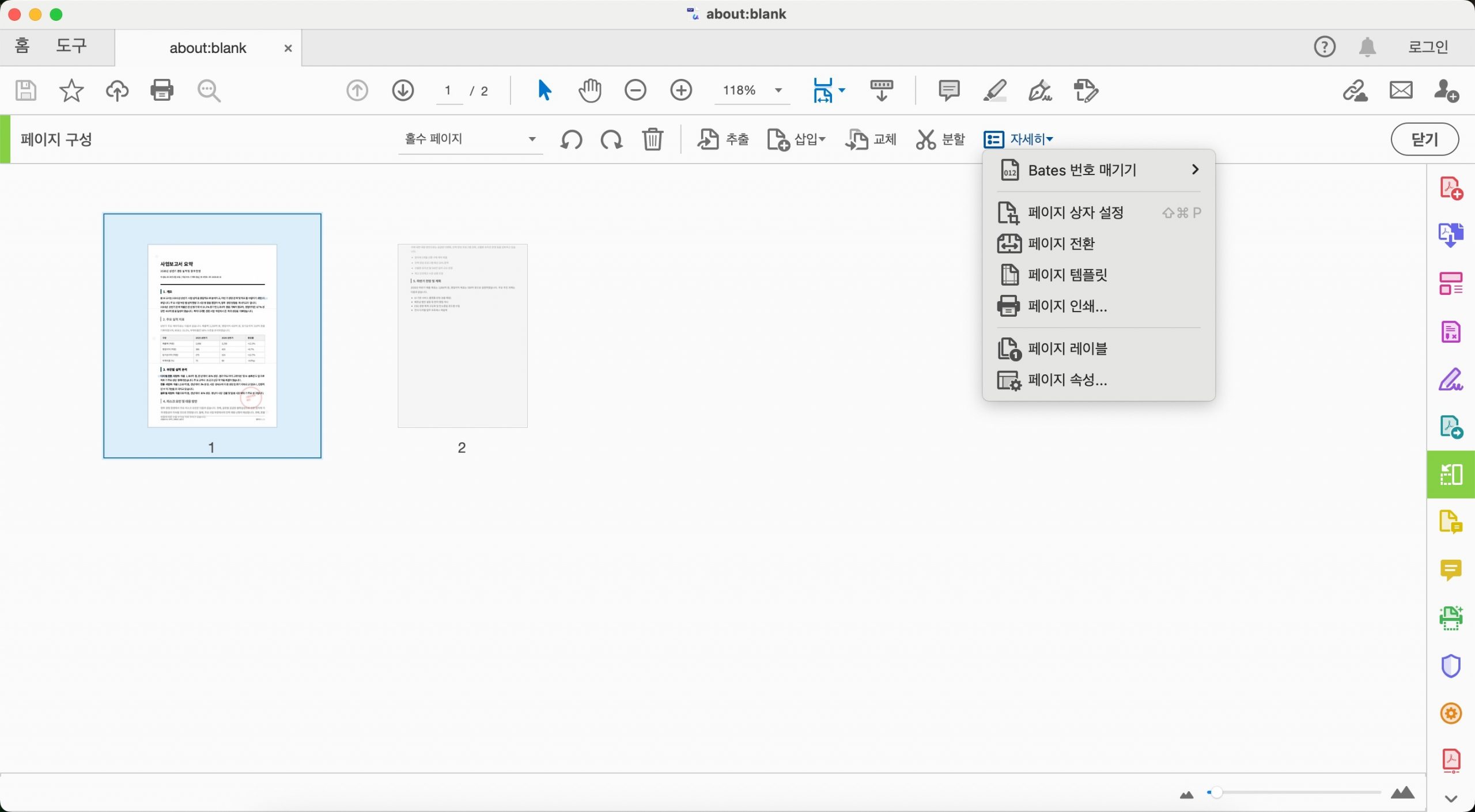The image size is (1475, 812).
Task: Activate the Hand pan tool
Action: tap(590, 90)
